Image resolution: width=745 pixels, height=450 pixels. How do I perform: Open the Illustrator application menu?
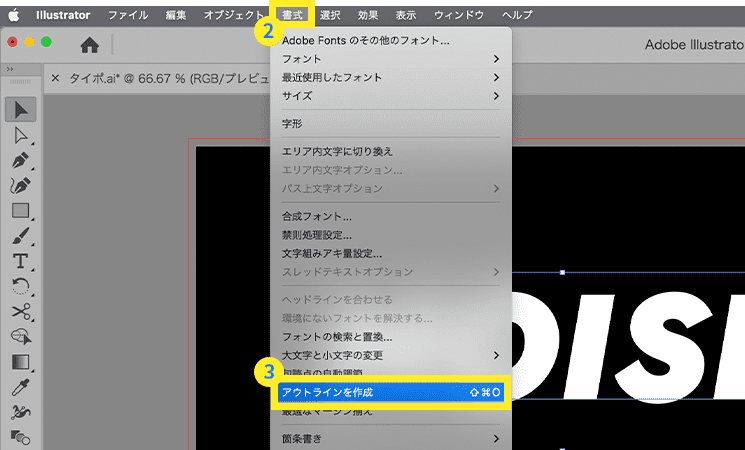63,15
